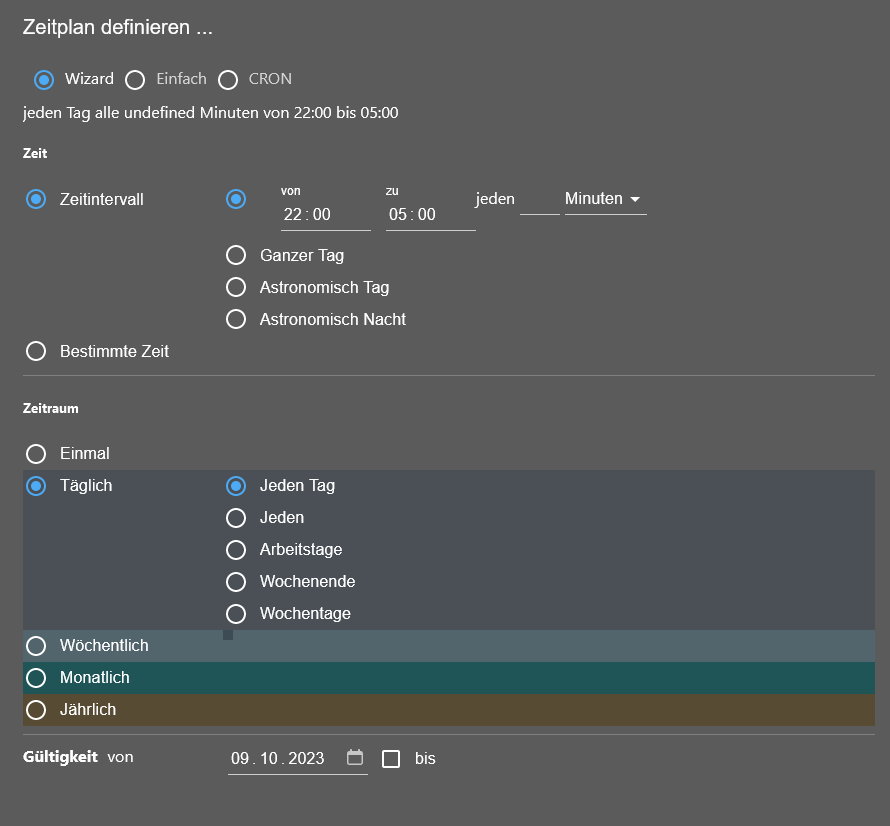This screenshot has height=826, width=890.
Task: Choose the CRON mode radio button
Action: [228, 80]
